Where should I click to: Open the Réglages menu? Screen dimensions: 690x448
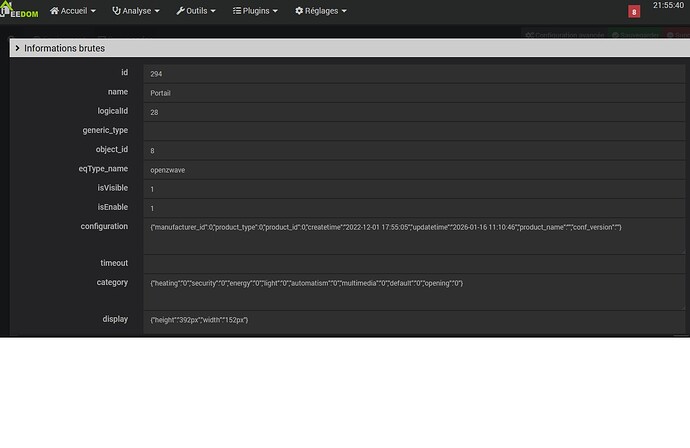321,11
